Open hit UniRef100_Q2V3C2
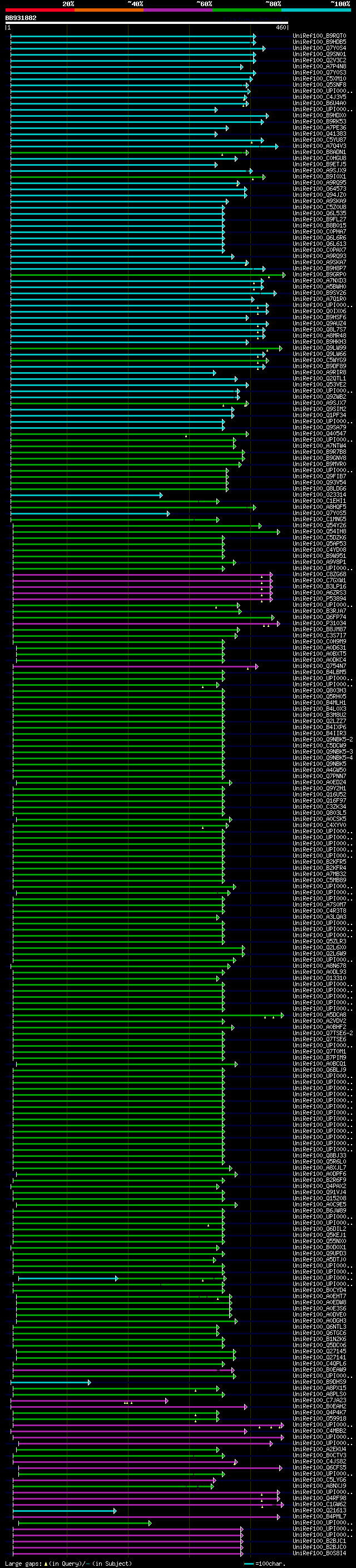This screenshot has height=1568, width=356. tap(319, 60)
